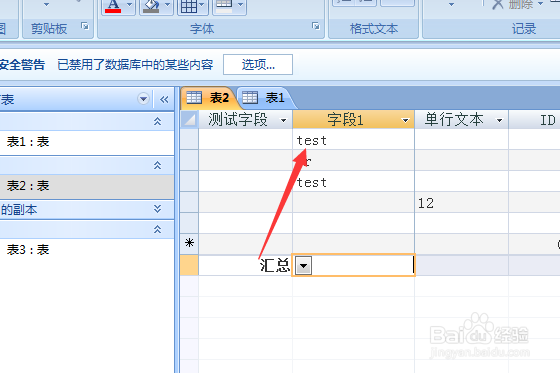Click the alternate row color icon

[x=225, y=6]
